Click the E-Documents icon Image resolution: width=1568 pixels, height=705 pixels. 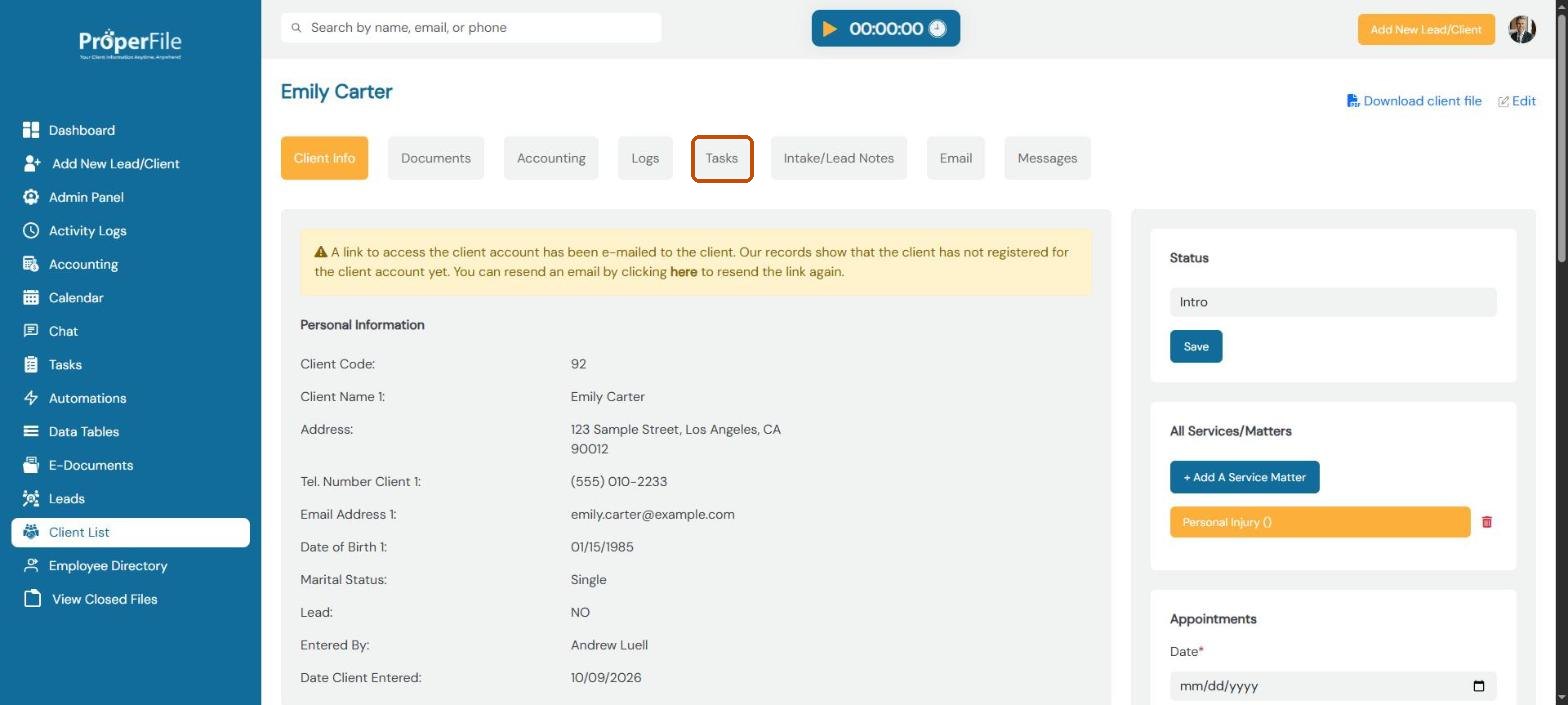coord(31,465)
